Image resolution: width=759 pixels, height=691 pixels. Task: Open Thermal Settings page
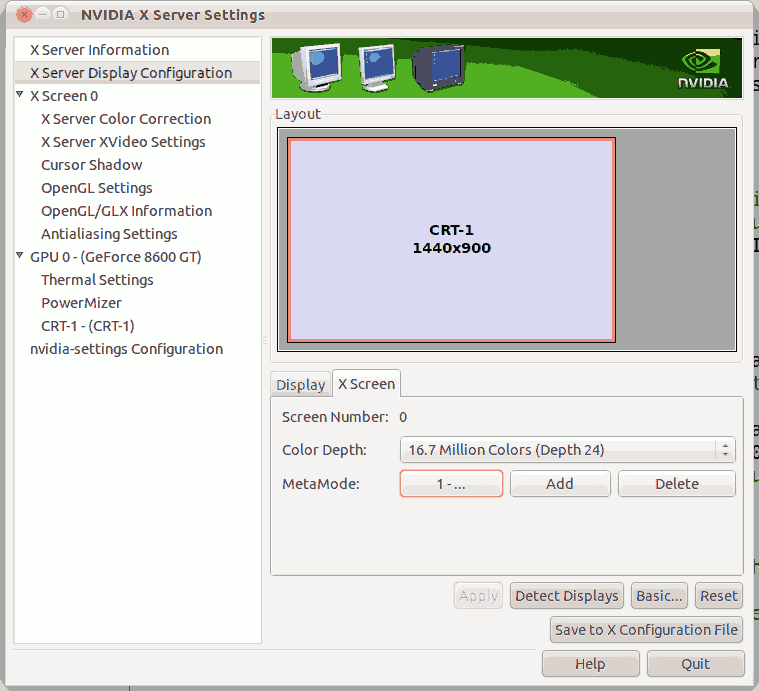[97, 280]
